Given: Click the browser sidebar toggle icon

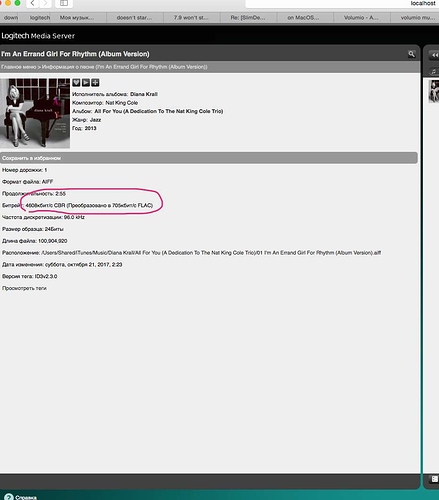Looking at the screenshot, I should 64,3.
